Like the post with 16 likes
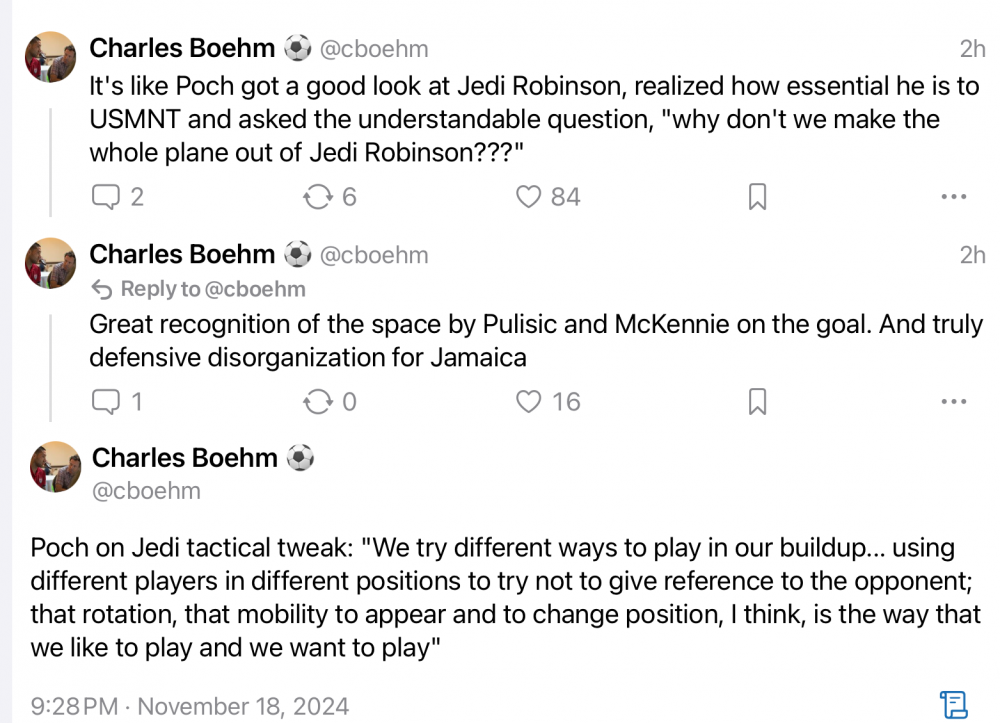 pos(528,402)
